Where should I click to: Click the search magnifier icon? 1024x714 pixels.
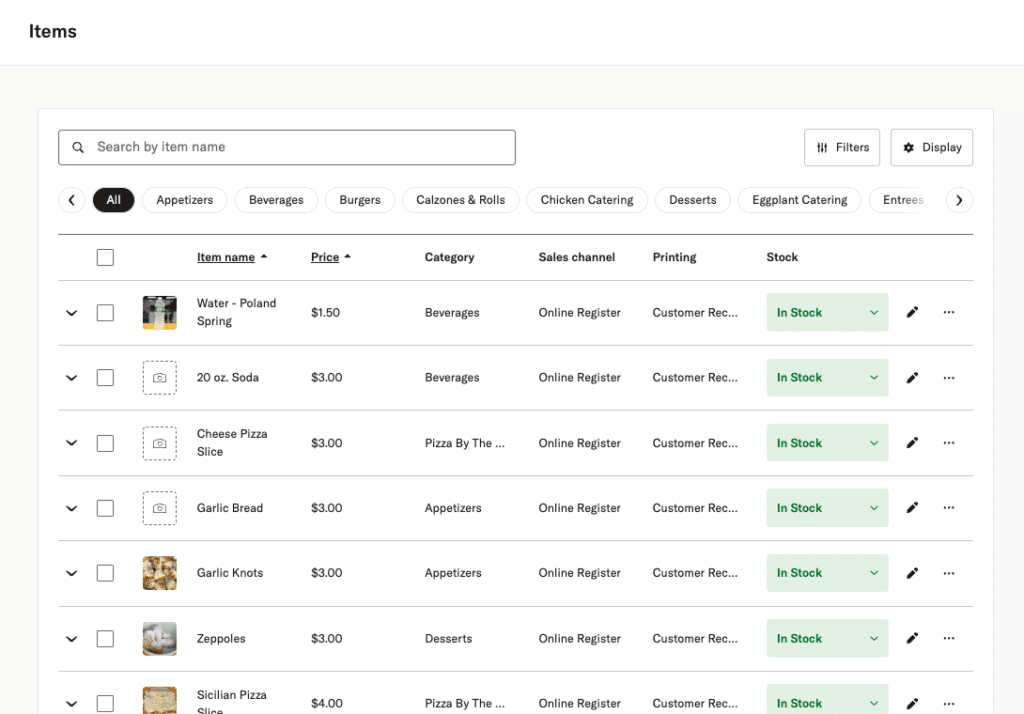[x=78, y=148]
